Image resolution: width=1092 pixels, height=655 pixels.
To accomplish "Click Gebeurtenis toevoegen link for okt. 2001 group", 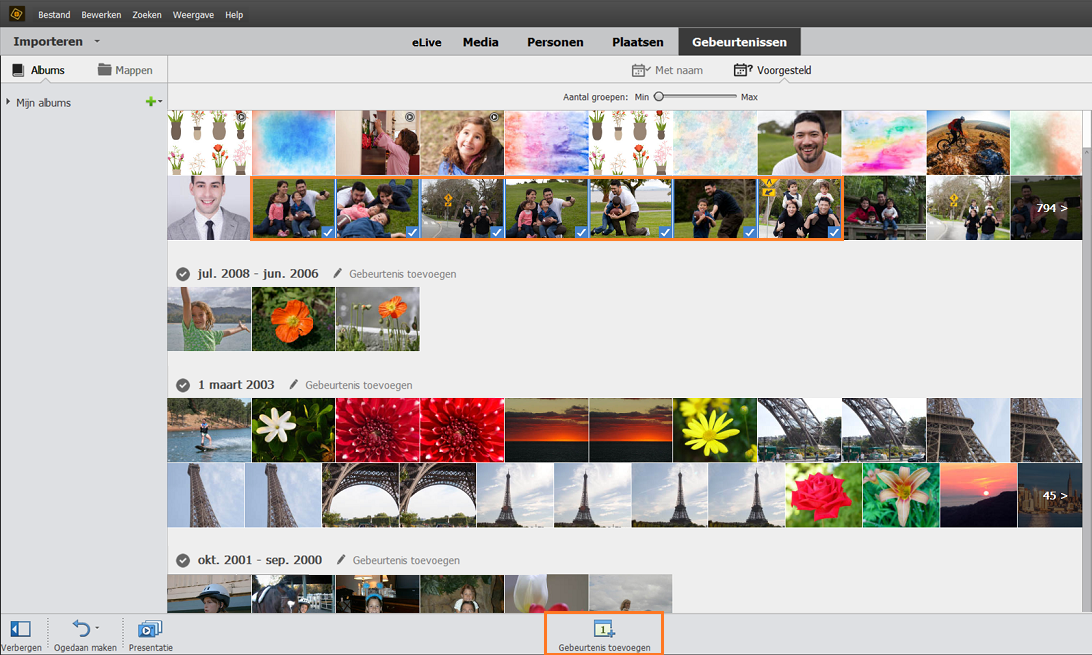I will point(406,560).
